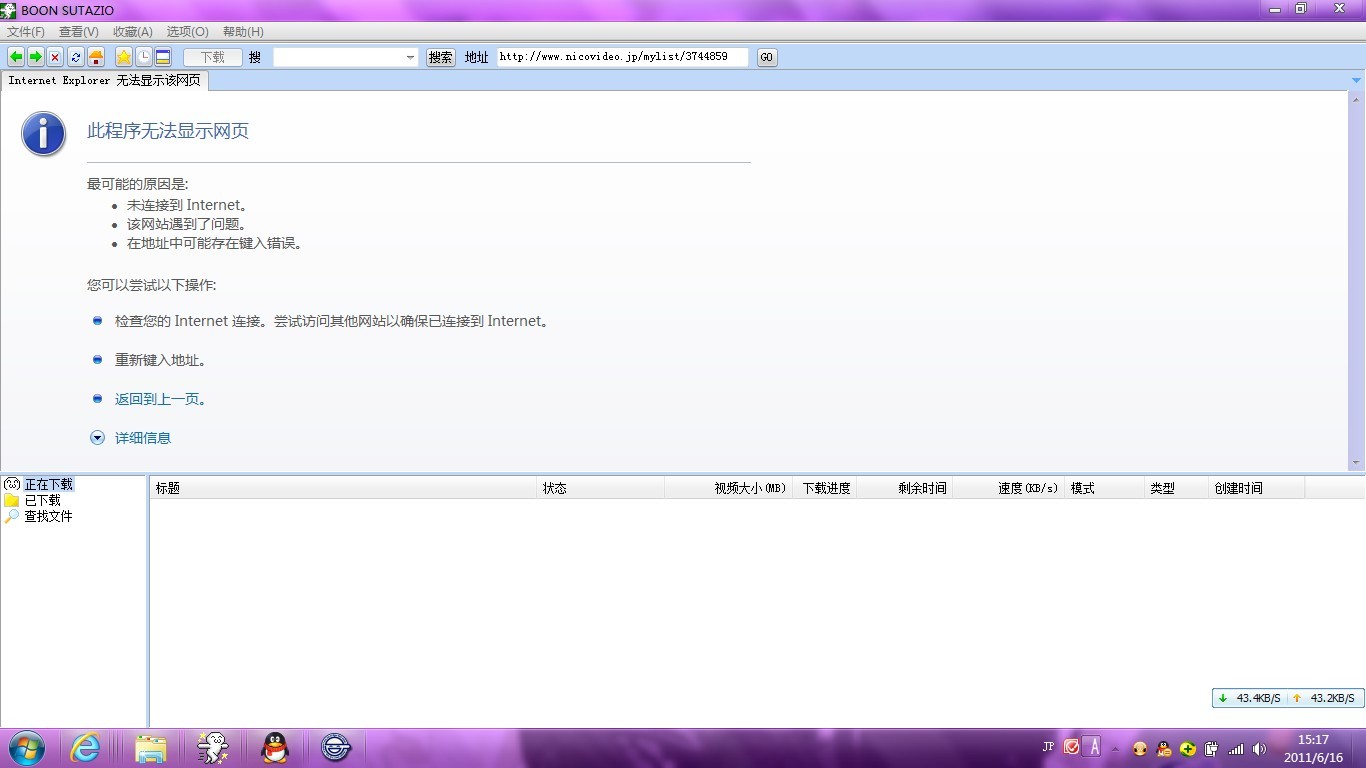This screenshot has width=1366, height=768.
Task: Select the Internet Explorer 无法显示该网页 tab
Action: 104,81
